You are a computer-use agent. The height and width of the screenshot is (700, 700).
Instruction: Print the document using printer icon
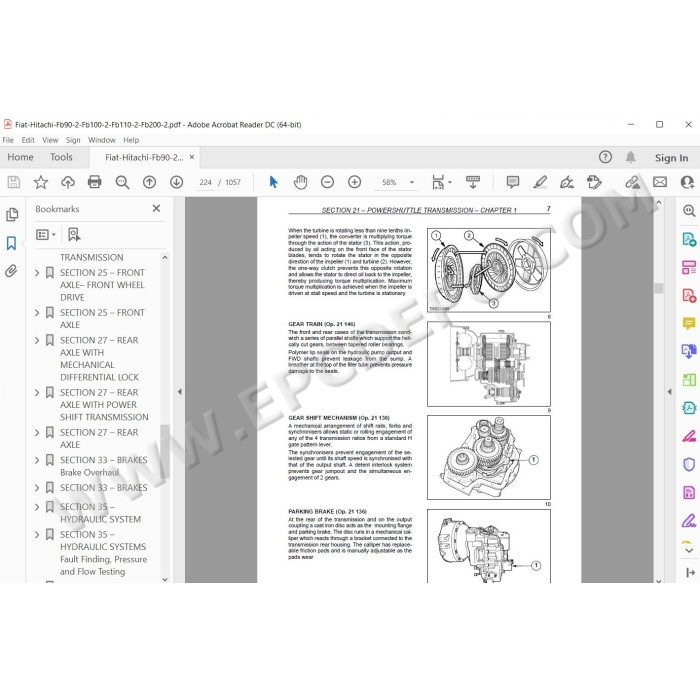coord(95,182)
